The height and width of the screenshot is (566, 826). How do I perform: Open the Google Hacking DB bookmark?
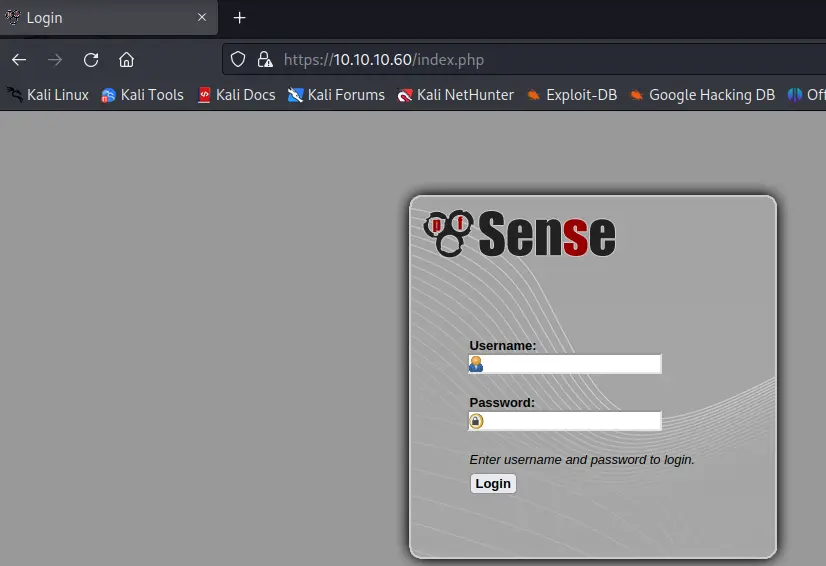point(702,95)
